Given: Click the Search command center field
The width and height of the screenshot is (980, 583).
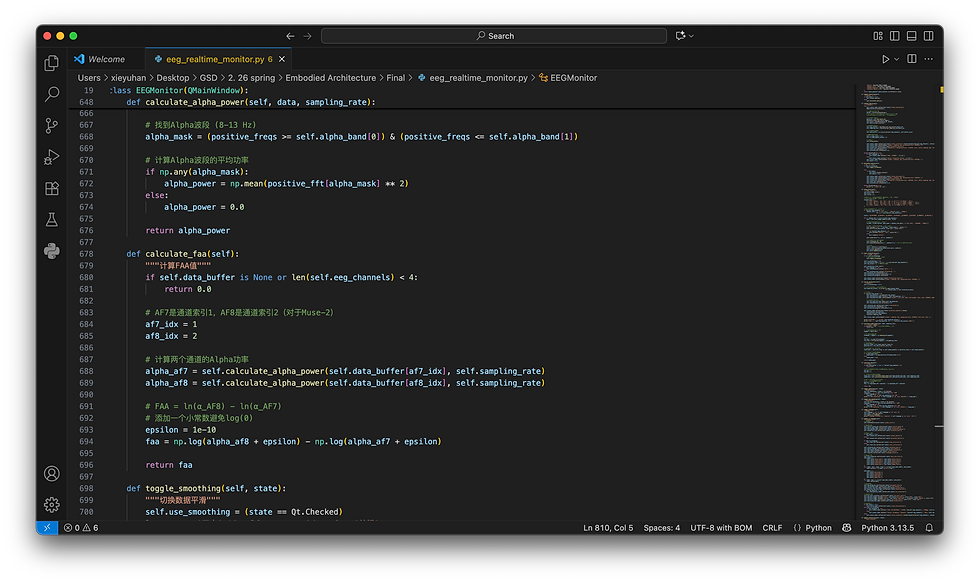Looking at the screenshot, I should click(x=494, y=36).
